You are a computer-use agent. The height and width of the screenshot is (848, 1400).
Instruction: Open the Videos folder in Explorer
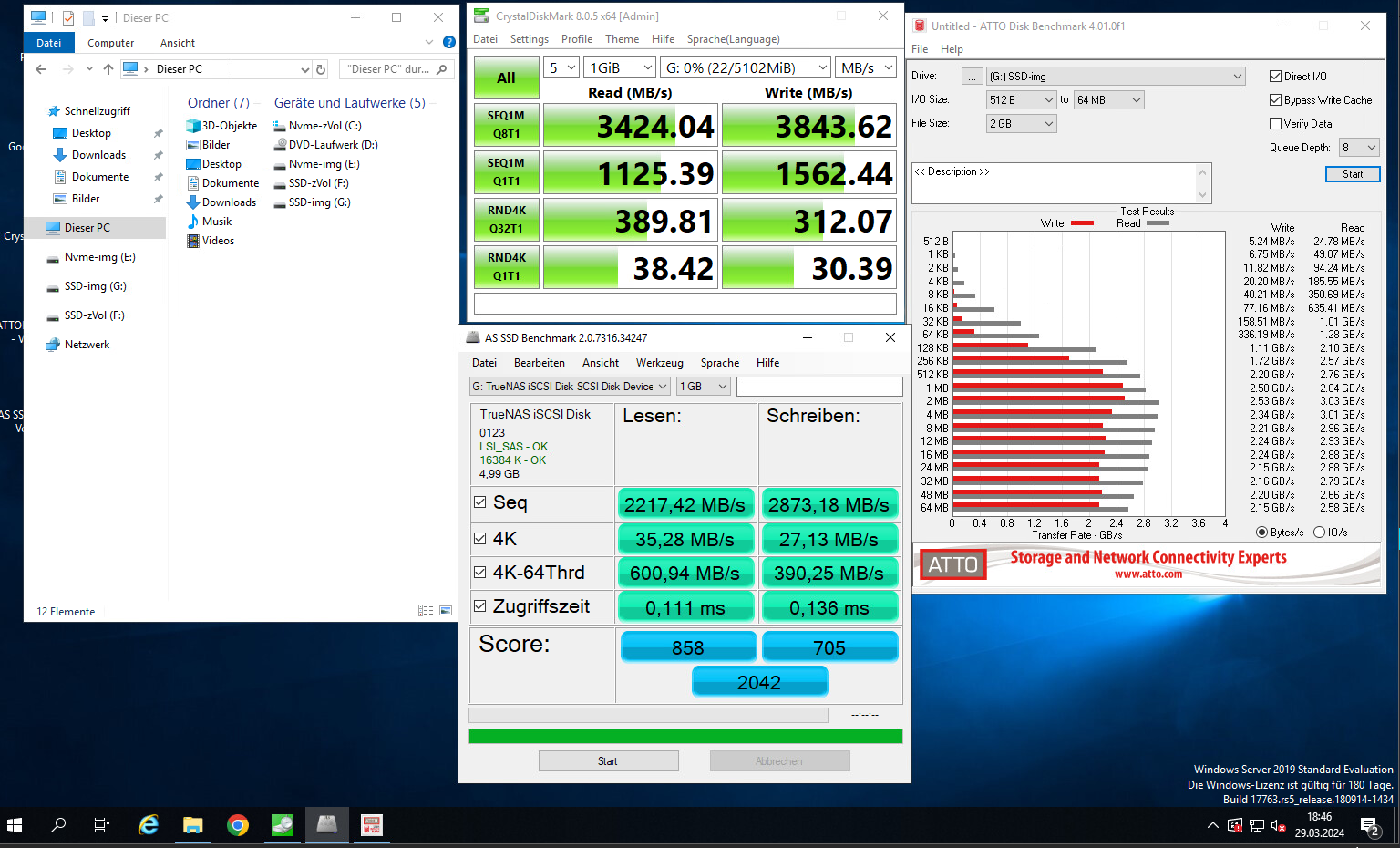click(x=211, y=241)
